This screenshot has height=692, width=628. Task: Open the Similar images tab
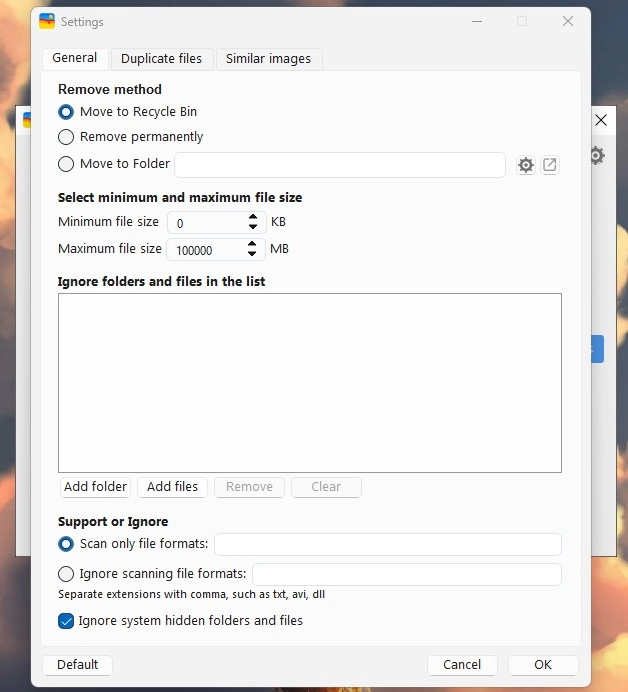coord(268,59)
